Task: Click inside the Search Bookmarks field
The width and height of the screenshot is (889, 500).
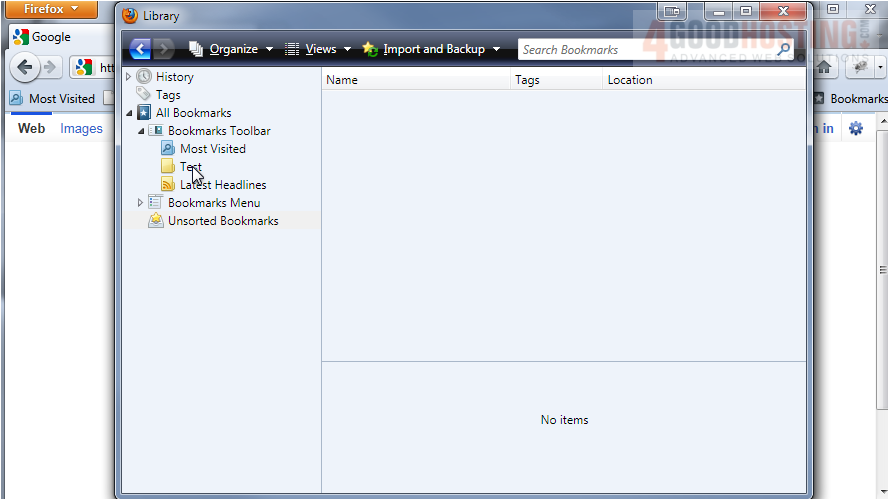Action: (645, 49)
